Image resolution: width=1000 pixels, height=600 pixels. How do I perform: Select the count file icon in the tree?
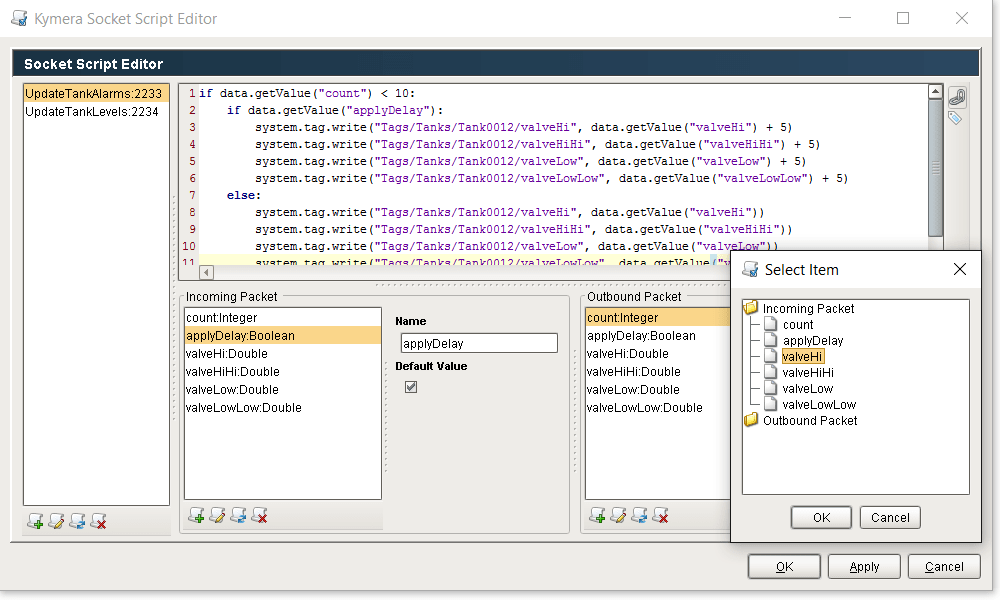tap(770, 324)
